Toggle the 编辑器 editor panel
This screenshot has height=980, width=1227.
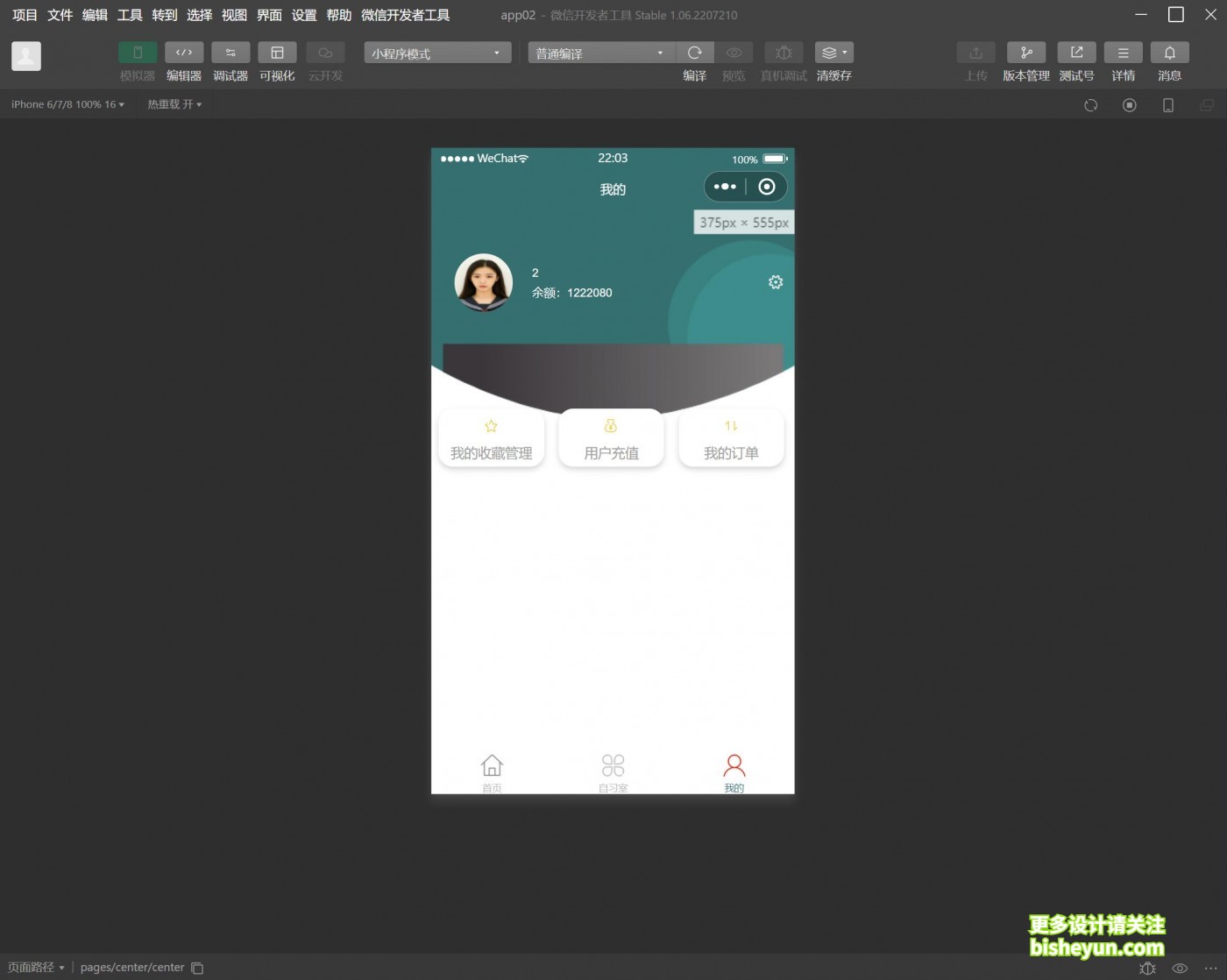click(184, 53)
